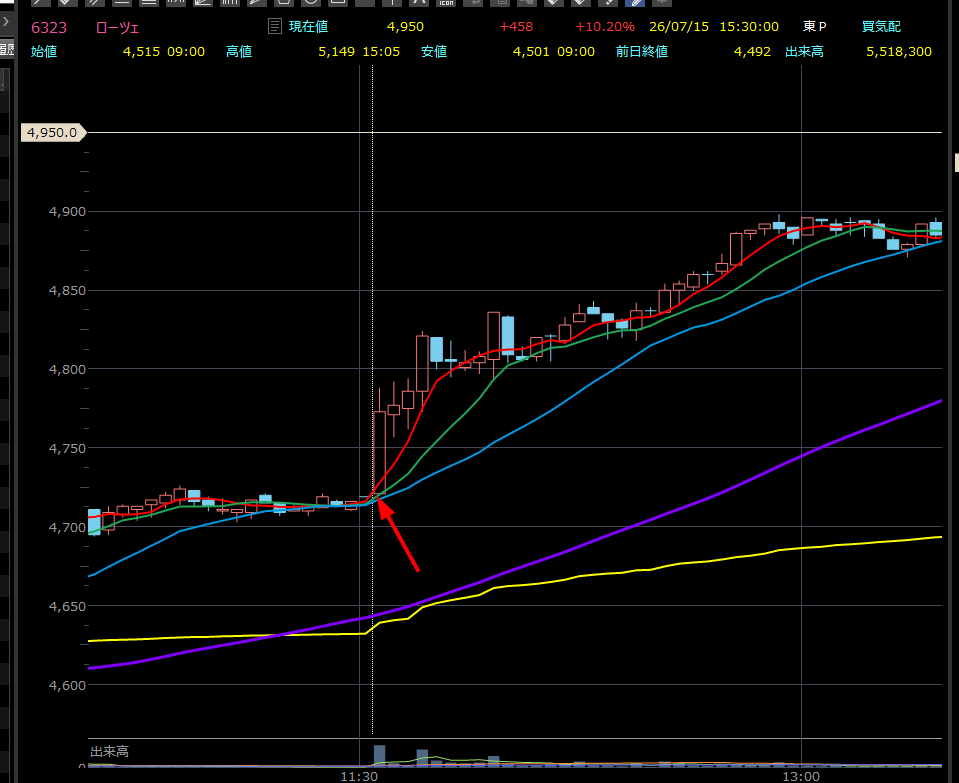Image resolution: width=959 pixels, height=783 pixels.
Task: Click stock code 6323
Action: [49, 28]
